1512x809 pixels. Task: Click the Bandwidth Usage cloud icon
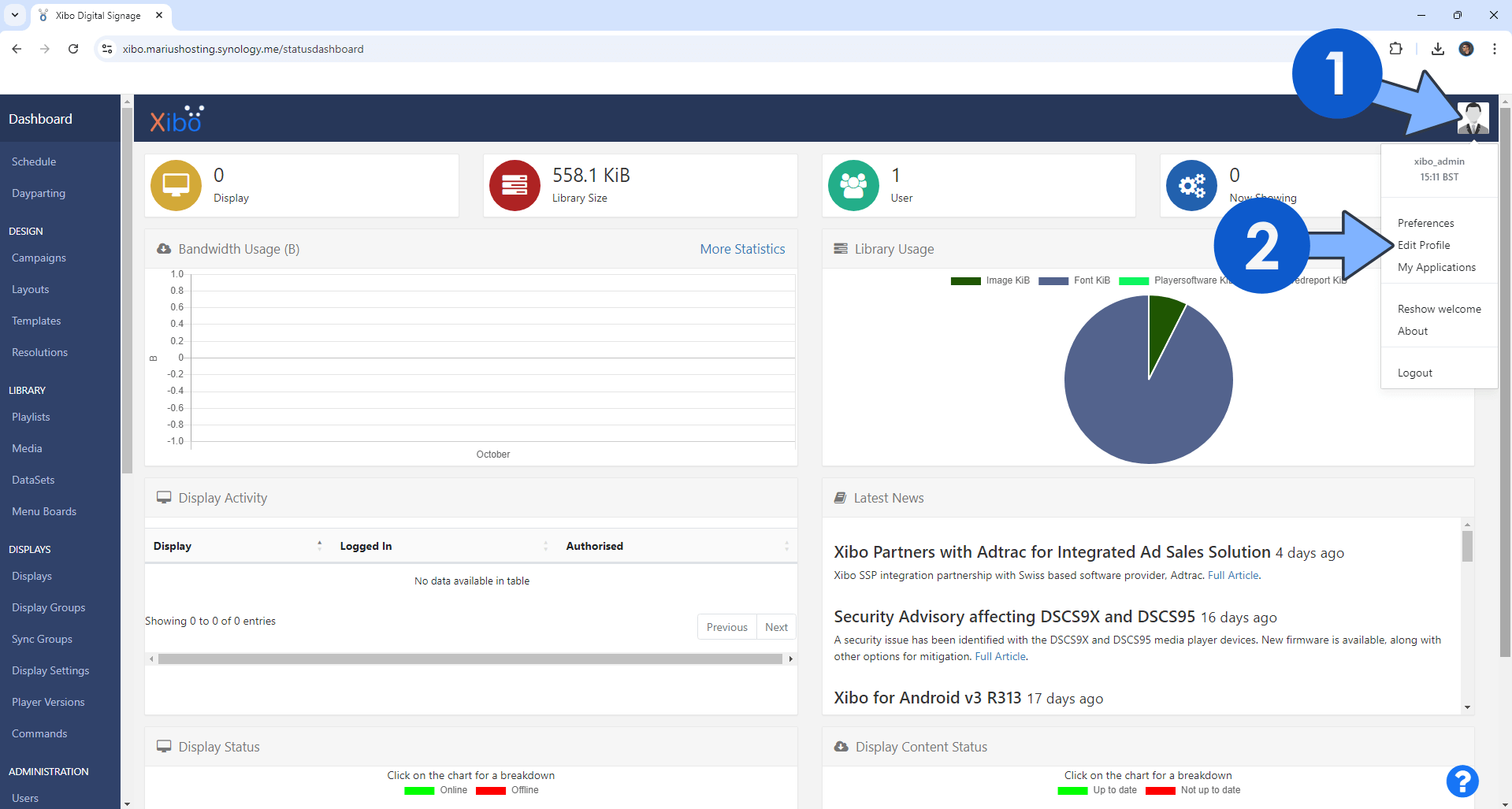(x=164, y=249)
